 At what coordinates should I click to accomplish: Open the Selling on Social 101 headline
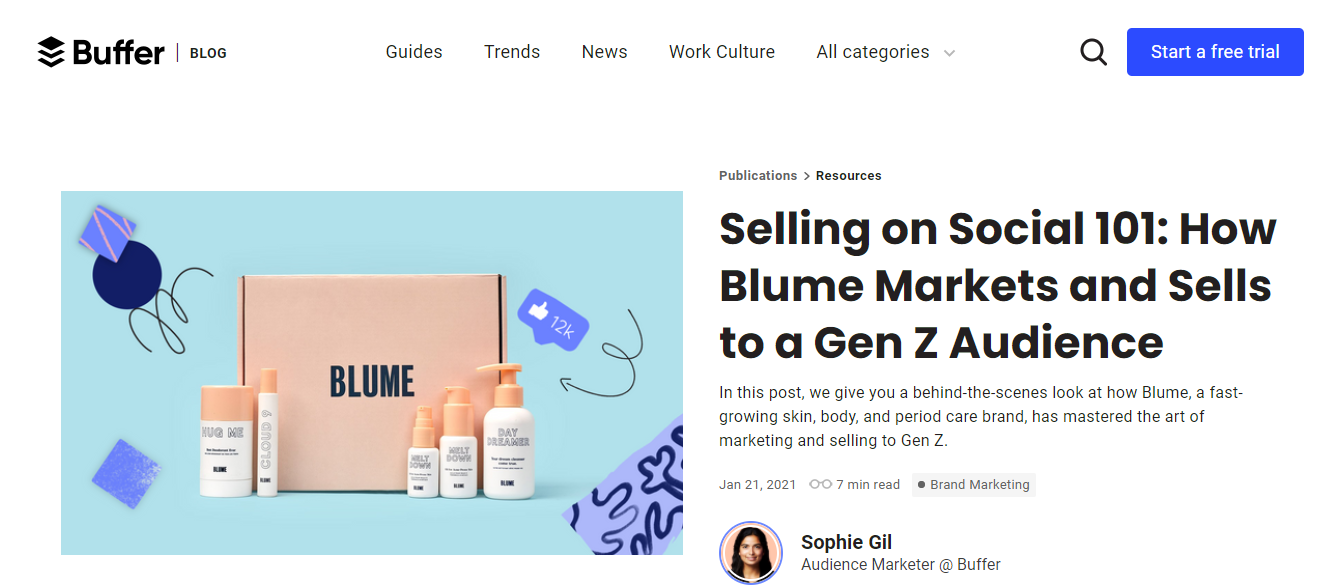click(x=997, y=286)
